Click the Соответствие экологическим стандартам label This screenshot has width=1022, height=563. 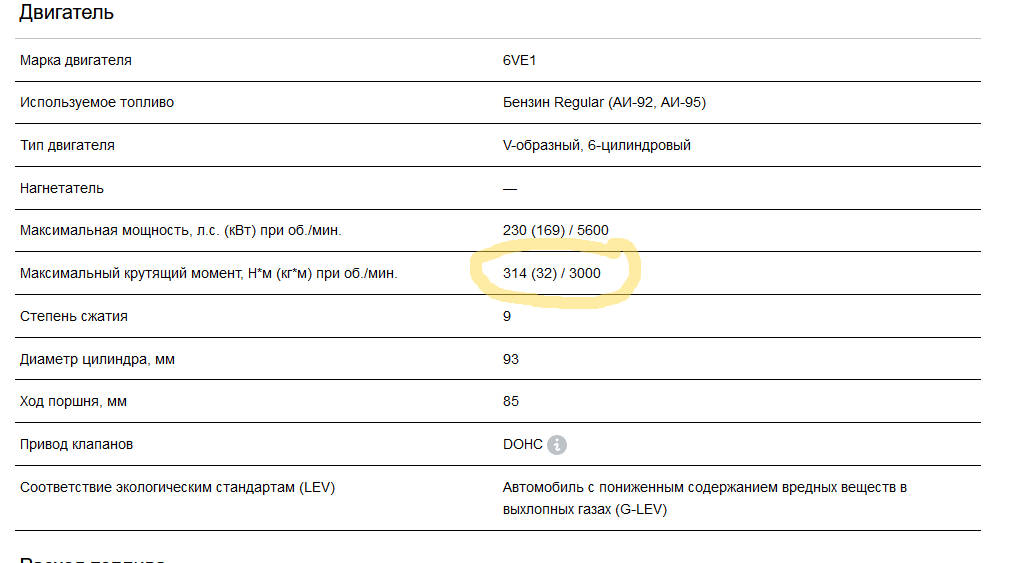(177, 487)
